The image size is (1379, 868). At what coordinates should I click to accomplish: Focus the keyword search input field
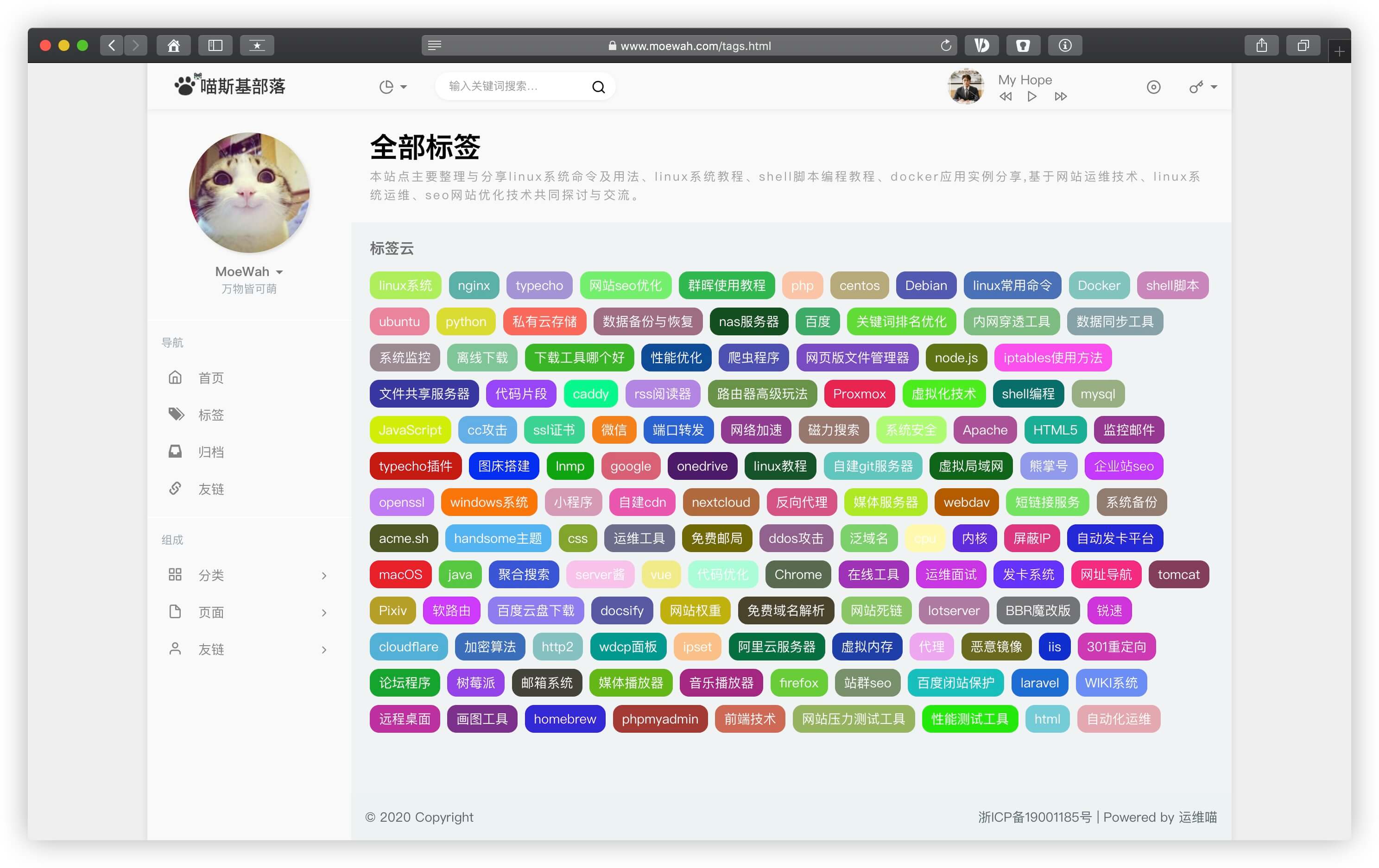click(515, 87)
